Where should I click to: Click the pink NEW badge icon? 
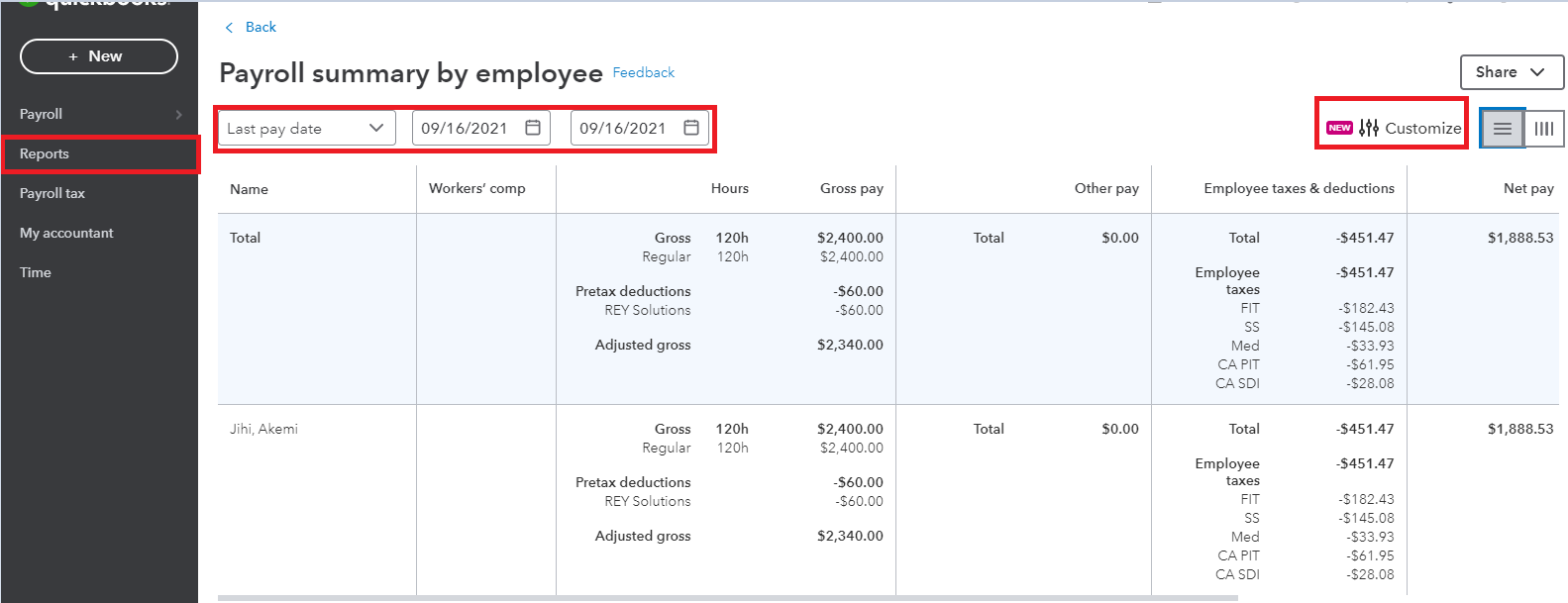coord(1339,128)
